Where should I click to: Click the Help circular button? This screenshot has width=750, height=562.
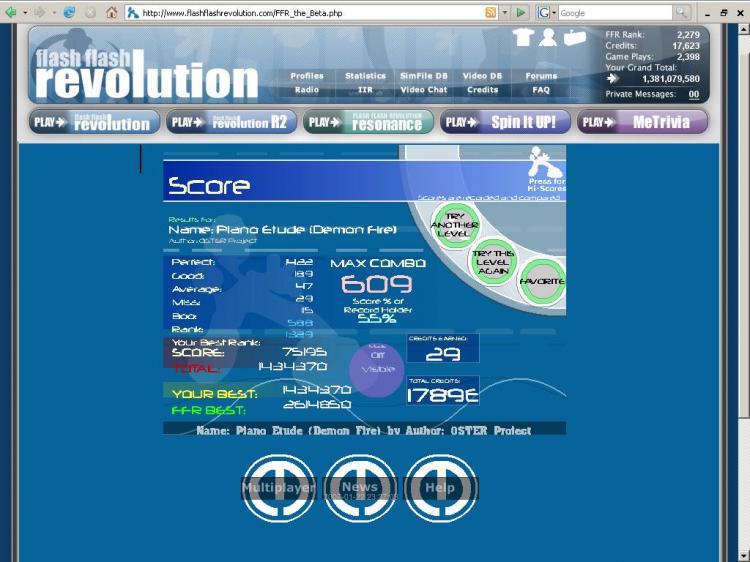(441, 488)
